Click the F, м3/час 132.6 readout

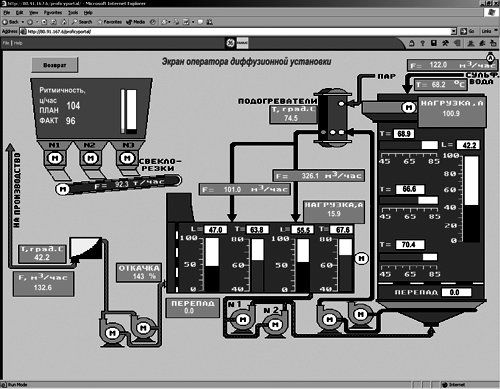(x=43, y=283)
